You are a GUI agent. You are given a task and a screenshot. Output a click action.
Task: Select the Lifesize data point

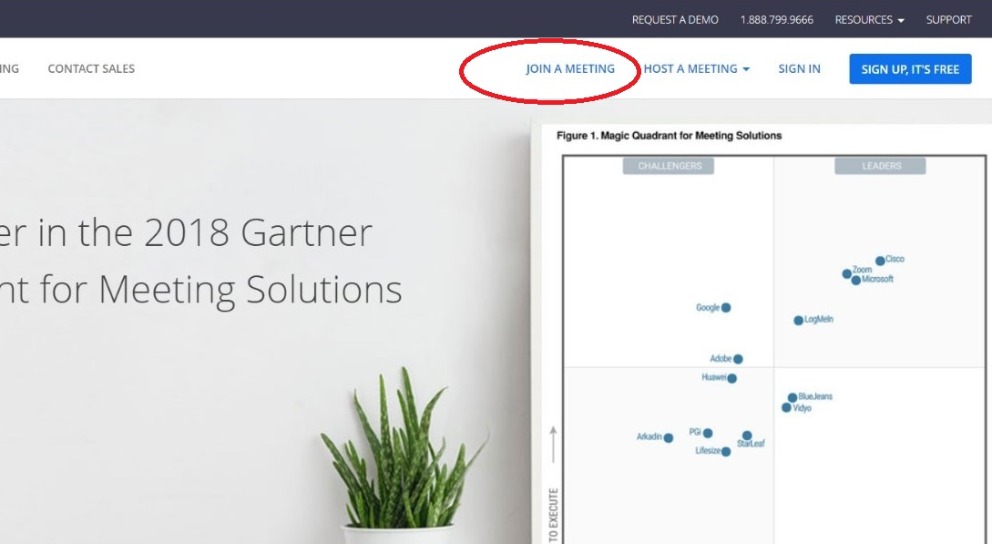(726, 452)
